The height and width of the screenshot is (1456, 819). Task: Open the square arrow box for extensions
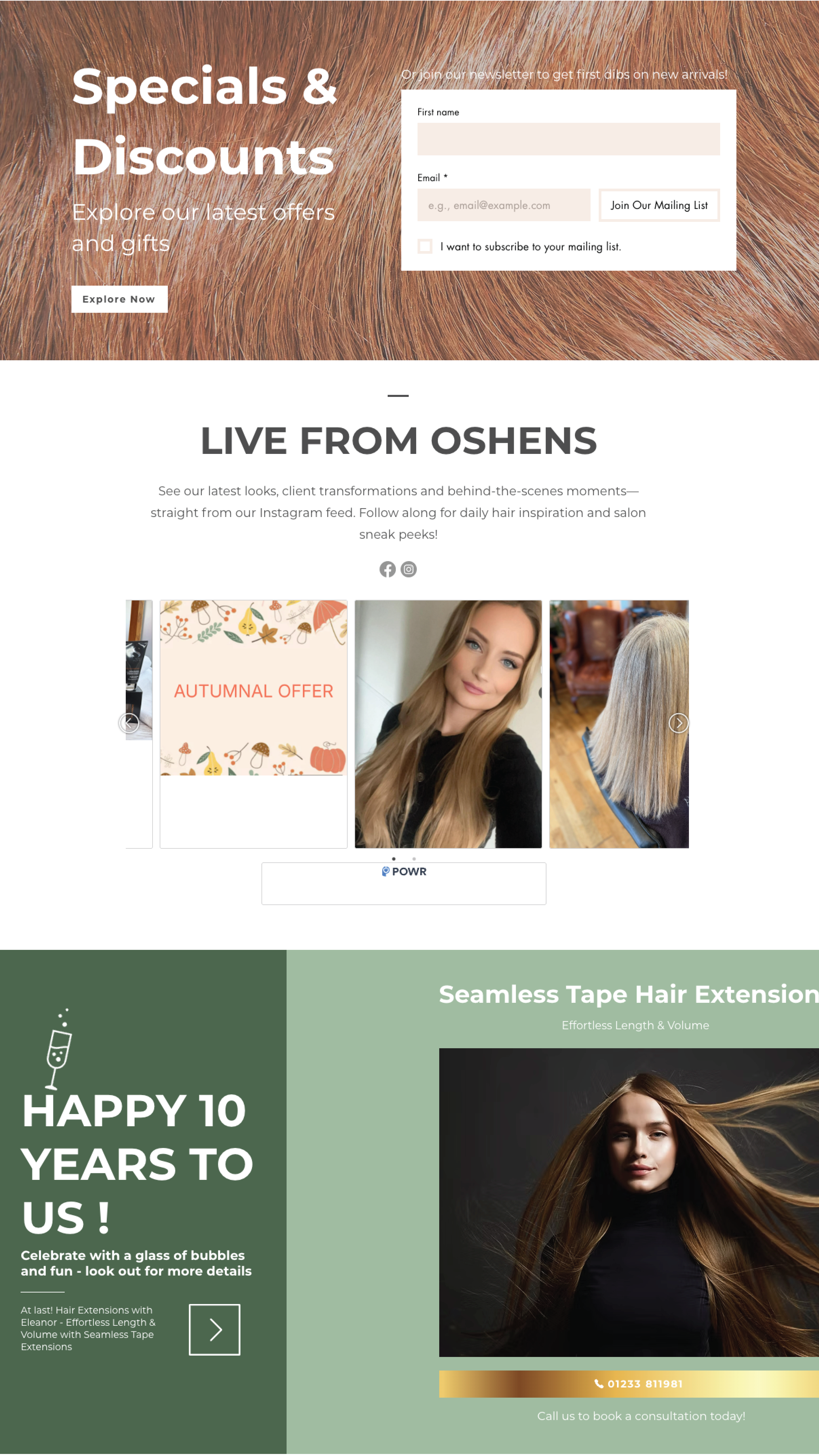(214, 1329)
